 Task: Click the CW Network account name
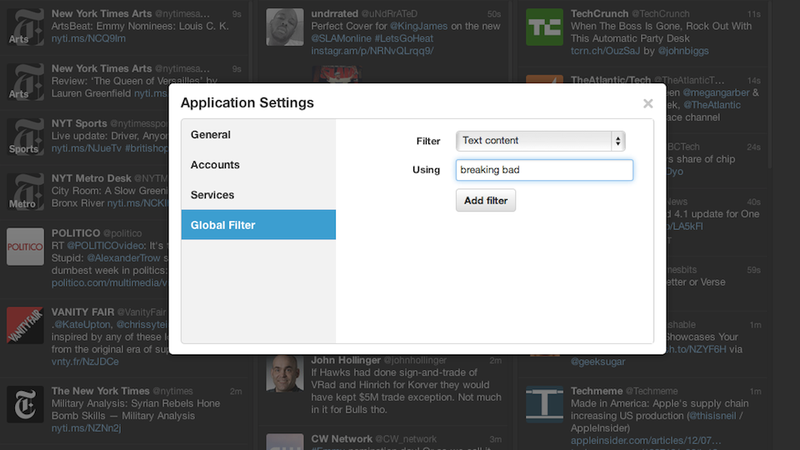click(341, 439)
